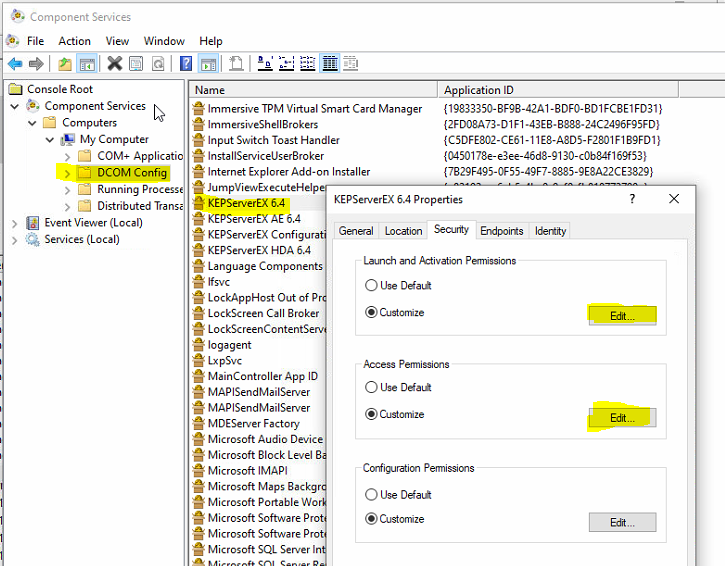Switch to the Identity tab
The height and width of the screenshot is (566, 725).
click(550, 231)
